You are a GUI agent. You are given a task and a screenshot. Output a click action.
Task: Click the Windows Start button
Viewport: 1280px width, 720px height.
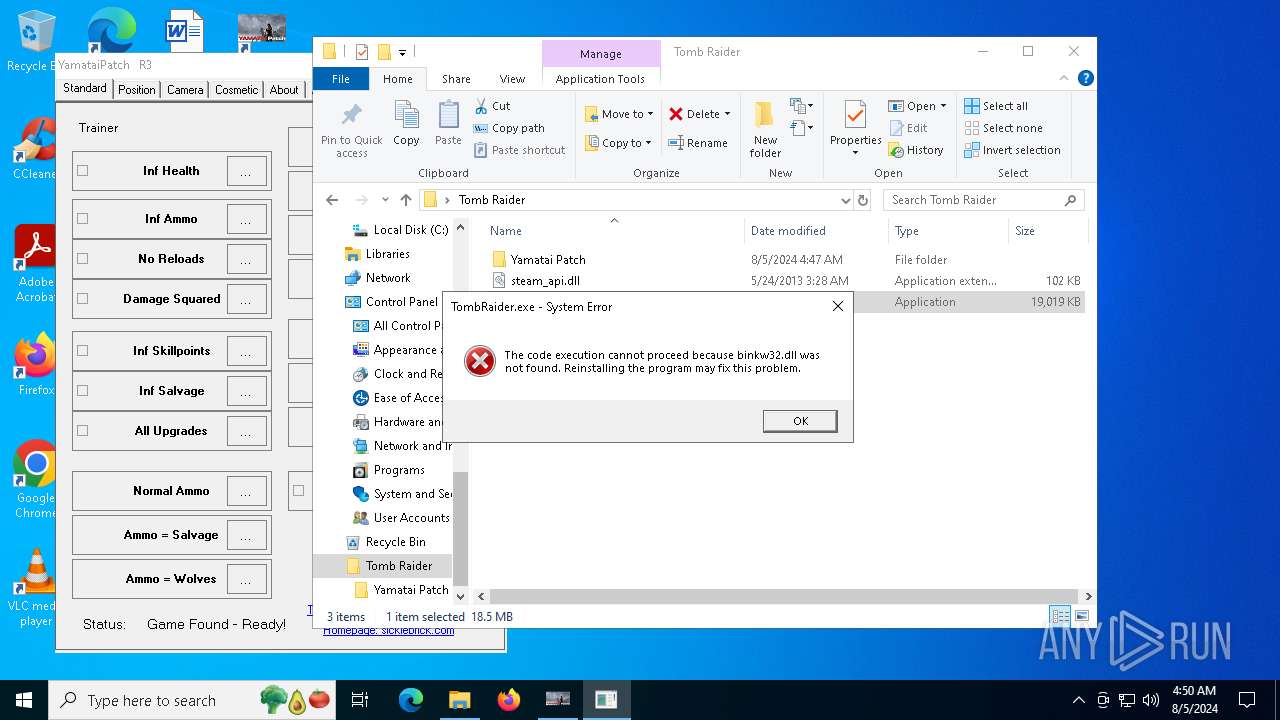24,700
